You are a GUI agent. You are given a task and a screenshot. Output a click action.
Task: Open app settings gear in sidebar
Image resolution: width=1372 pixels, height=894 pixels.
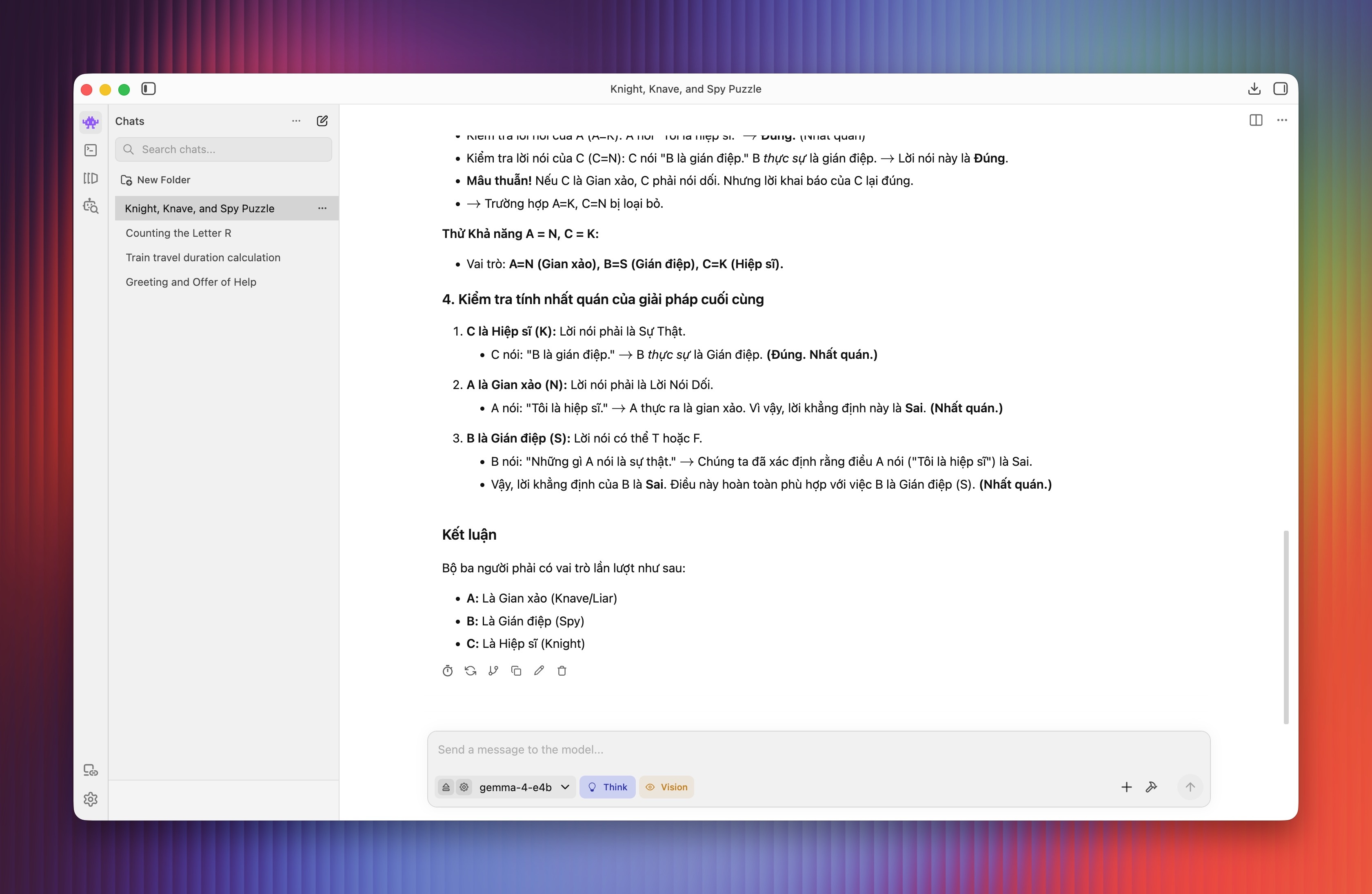coord(91,799)
